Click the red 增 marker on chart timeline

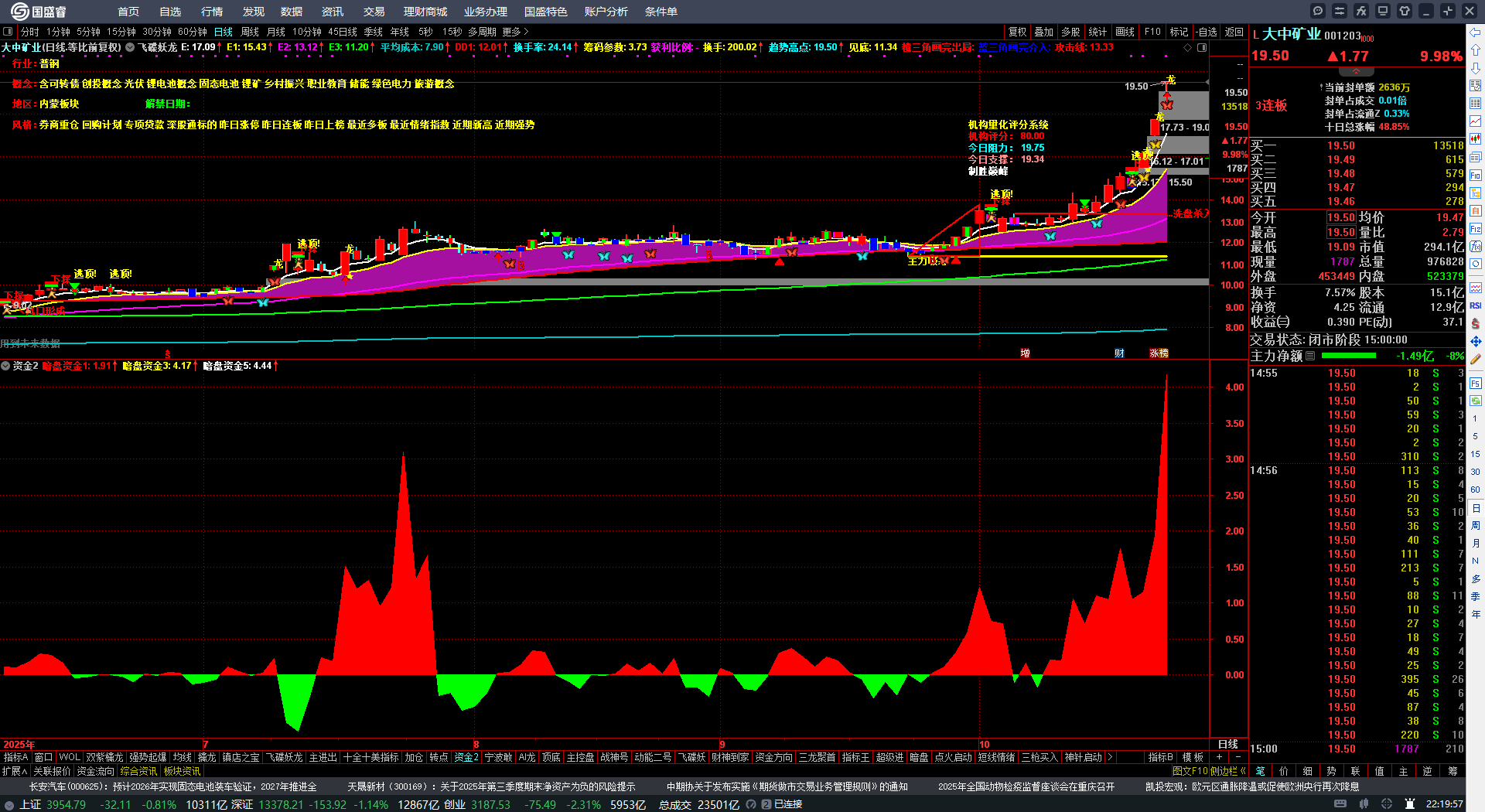pos(1025,353)
